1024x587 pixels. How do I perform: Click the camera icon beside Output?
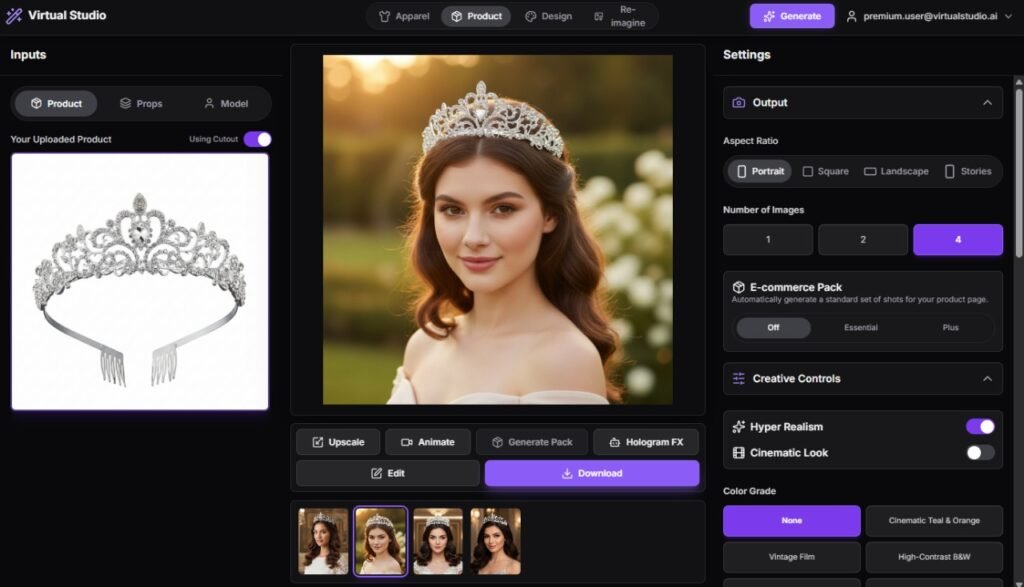[x=739, y=103]
